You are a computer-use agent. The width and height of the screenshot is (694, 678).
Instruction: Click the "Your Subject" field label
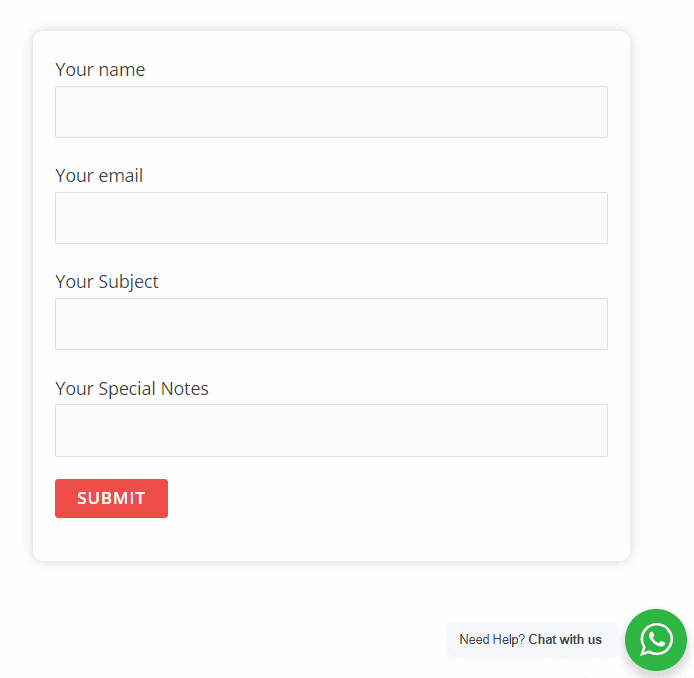[x=107, y=282]
